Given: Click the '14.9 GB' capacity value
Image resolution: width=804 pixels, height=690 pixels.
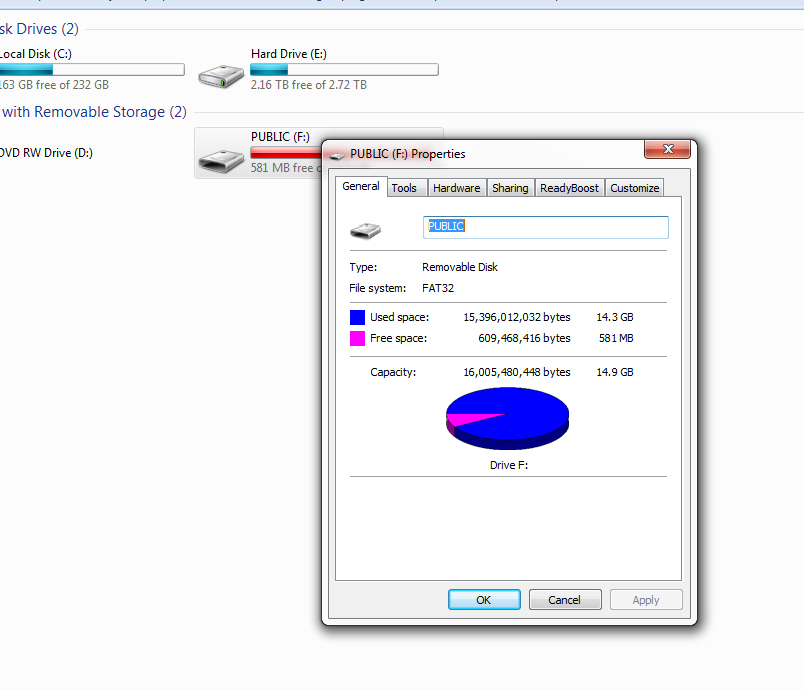Looking at the screenshot, I should 615,372.
